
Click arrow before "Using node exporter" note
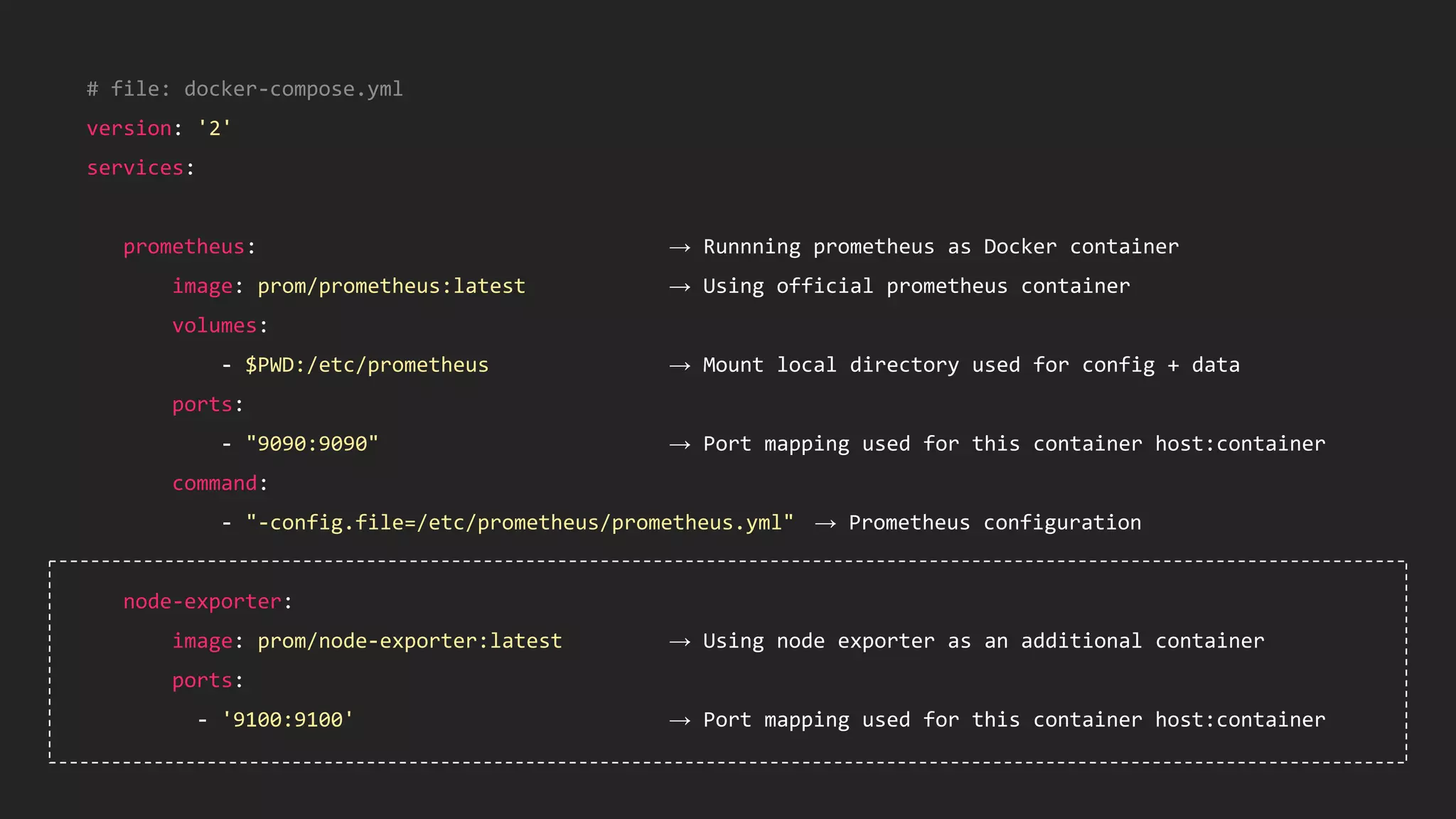(x=680, y=642)
